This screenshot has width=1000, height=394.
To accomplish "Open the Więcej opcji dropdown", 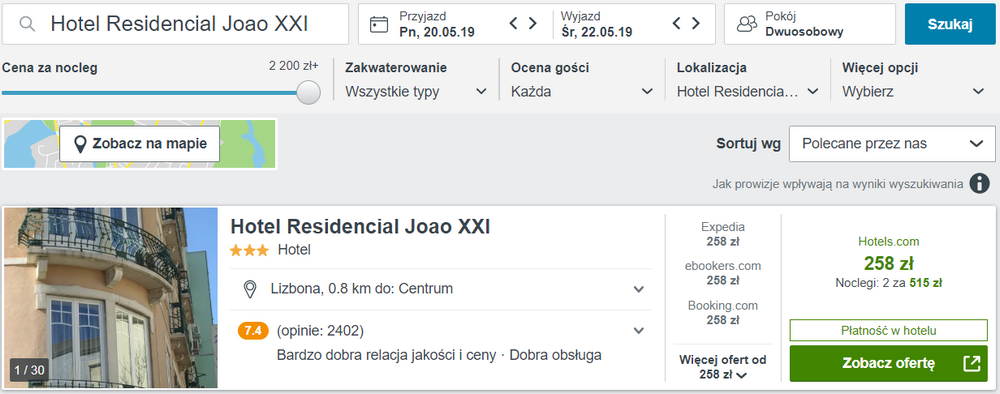I will pos(913,92).
